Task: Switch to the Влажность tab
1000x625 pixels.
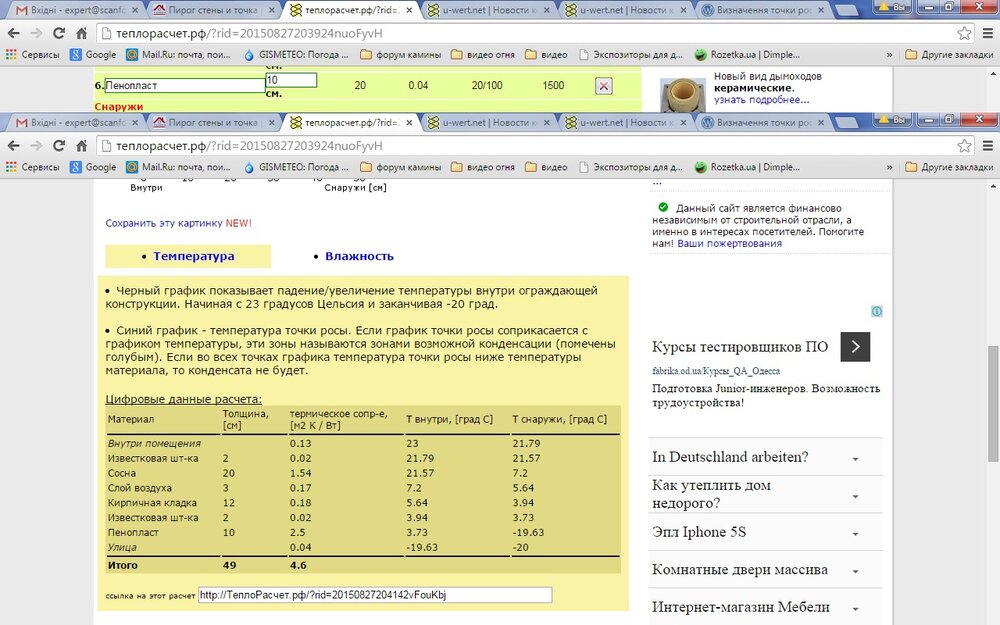Action: tap(359, 256)
